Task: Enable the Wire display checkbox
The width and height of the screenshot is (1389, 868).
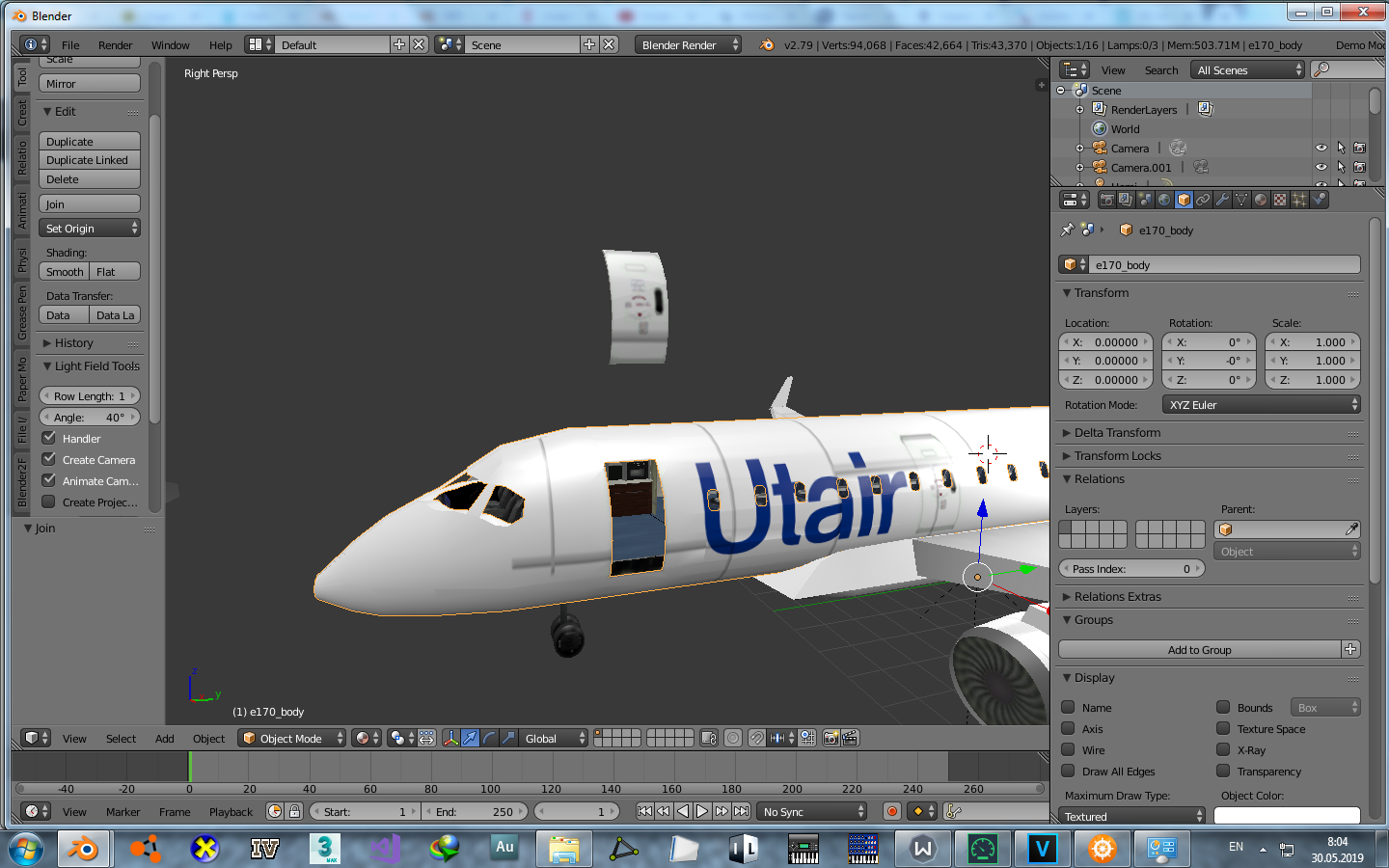Action: (x=1068, y=749)
